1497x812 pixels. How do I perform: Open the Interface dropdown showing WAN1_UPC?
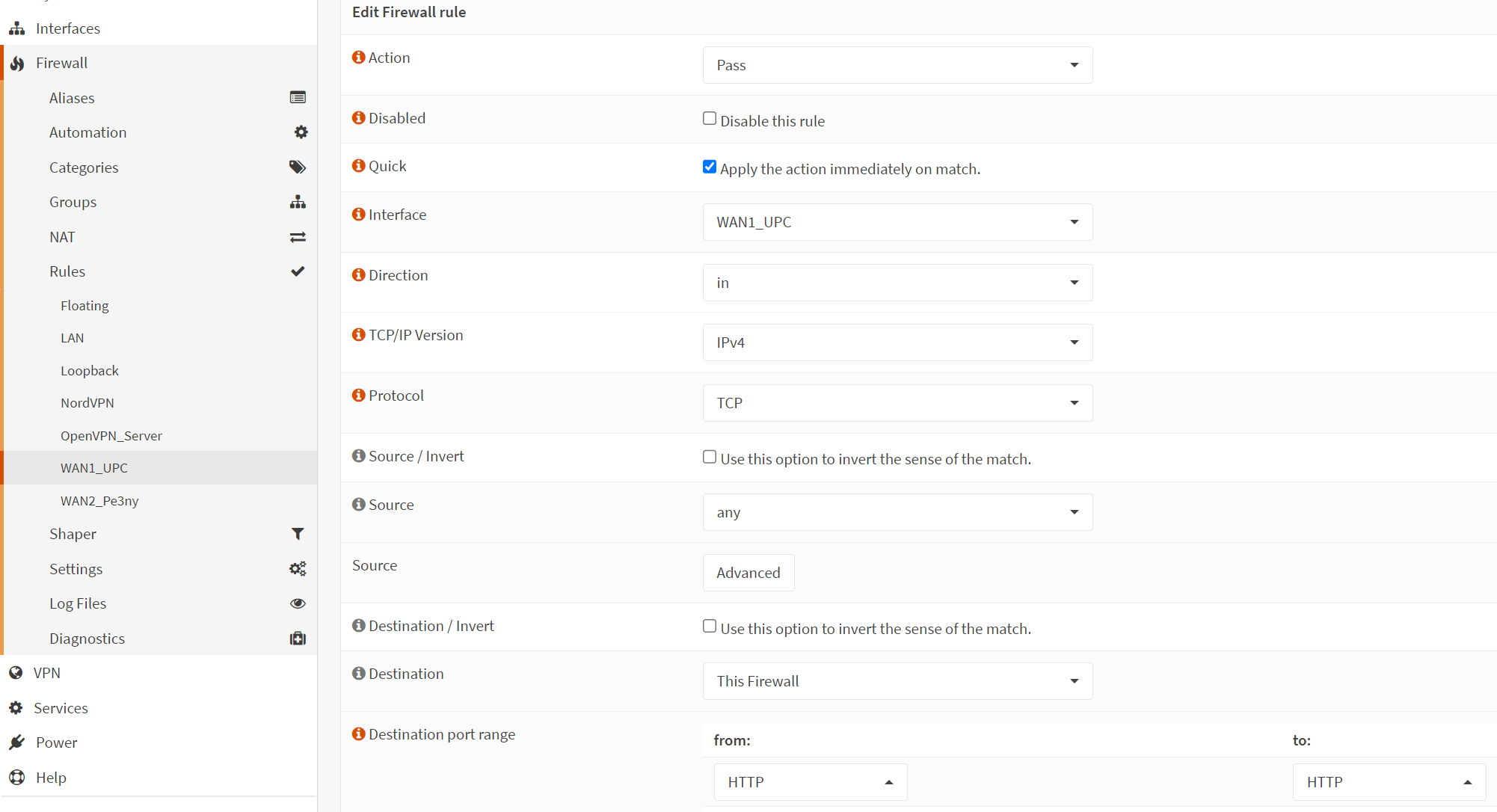[897, 222]
